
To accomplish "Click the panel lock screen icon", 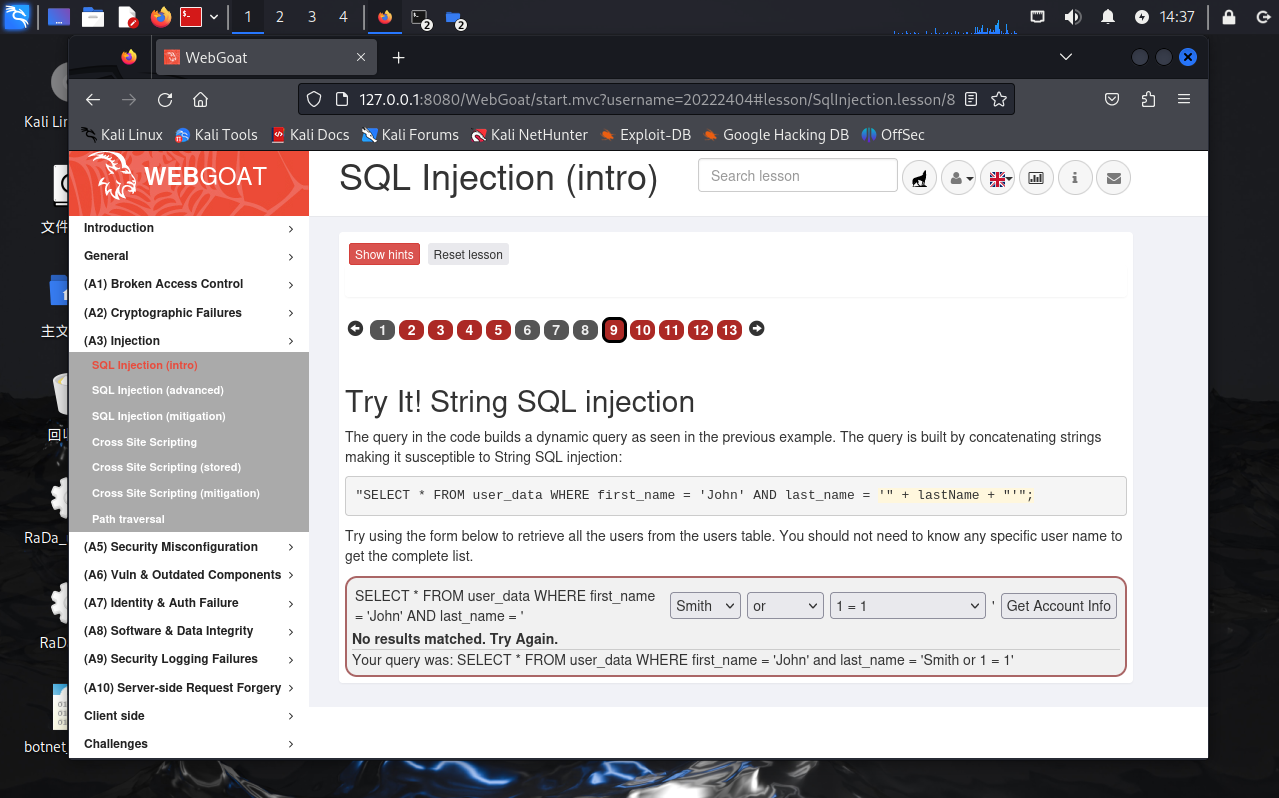I will click(1229, 17).
